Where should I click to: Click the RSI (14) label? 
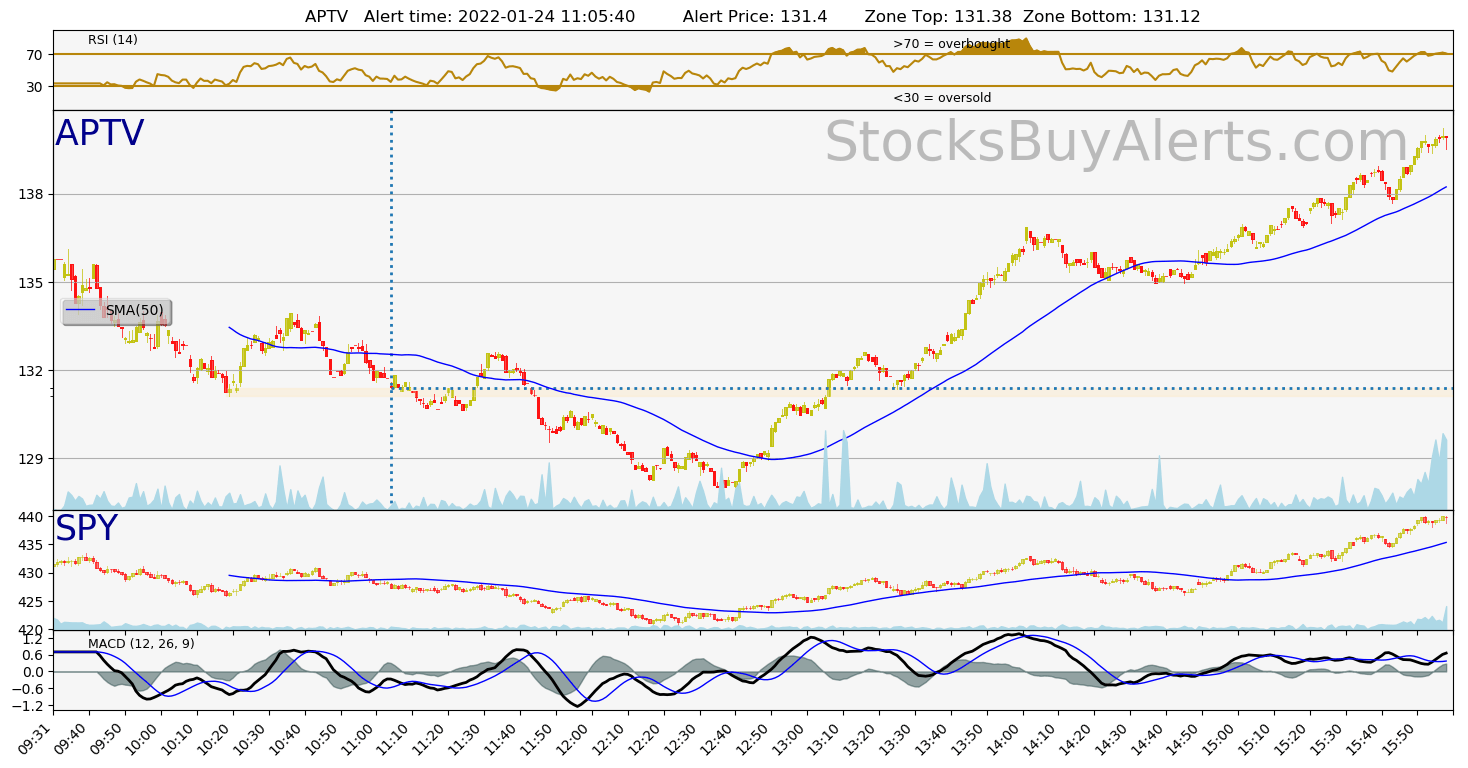pyautogui.click(x=113, y=40)
